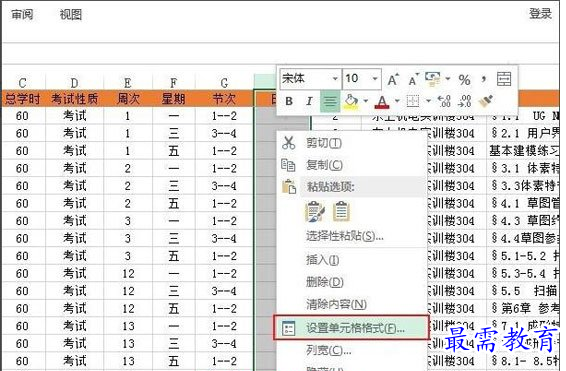Apply comma style in the mini toolbar
Screen dimensions: 566x371
click(484, 79)
